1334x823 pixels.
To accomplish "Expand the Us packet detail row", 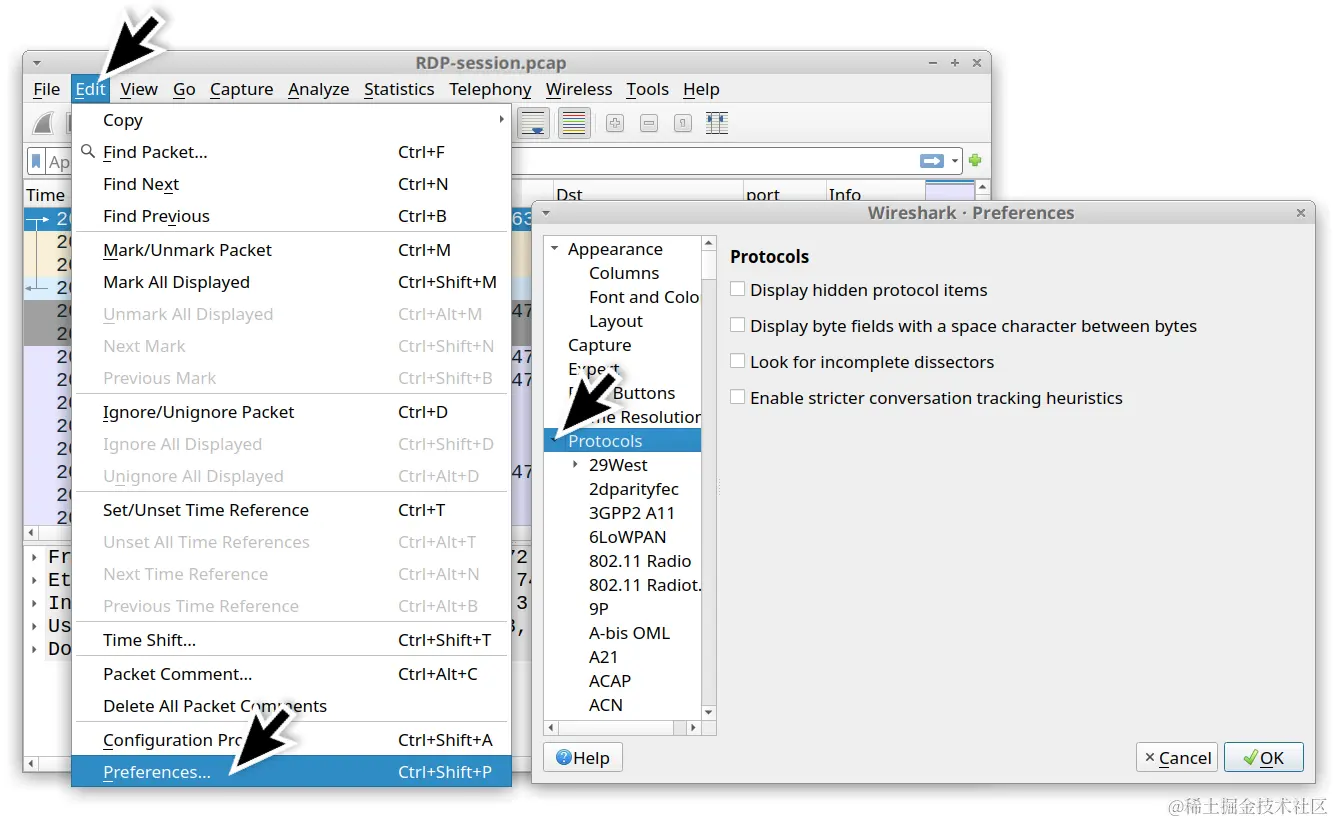I will click(x=35, y=626).
